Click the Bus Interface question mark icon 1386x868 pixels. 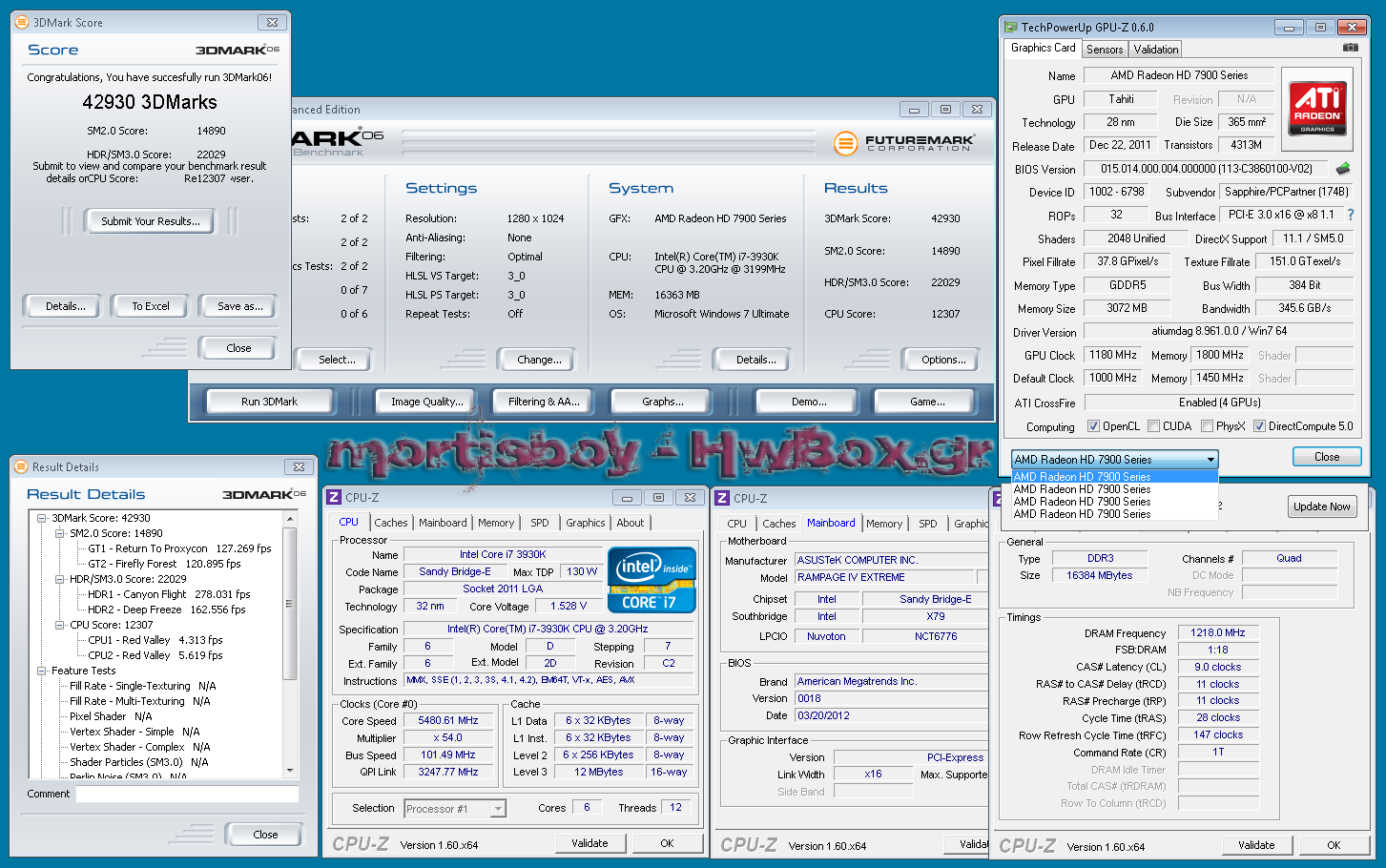(1351, 215)
